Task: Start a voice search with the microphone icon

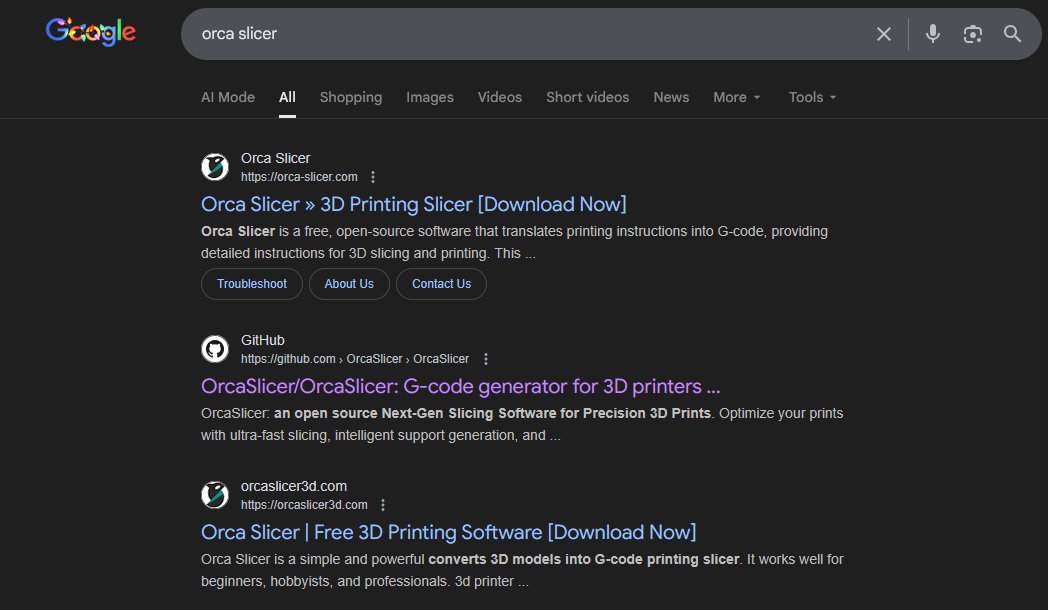Action: tap(932, 33)
